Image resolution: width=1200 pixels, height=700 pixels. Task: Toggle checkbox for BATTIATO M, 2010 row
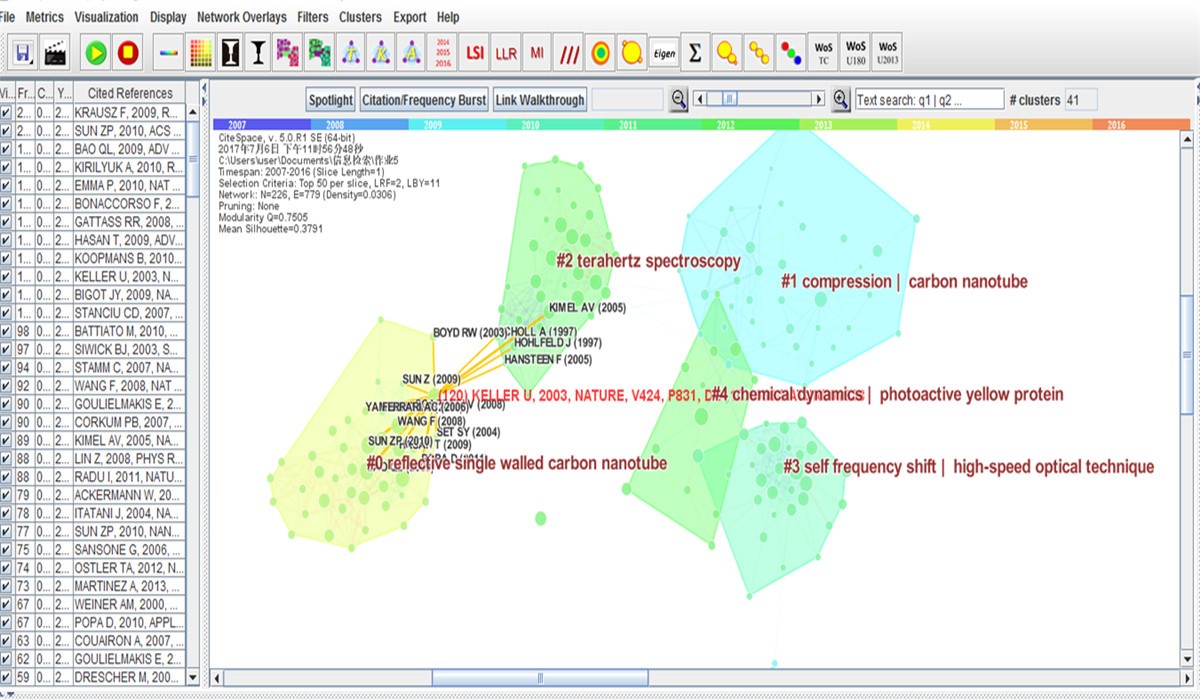7,331
